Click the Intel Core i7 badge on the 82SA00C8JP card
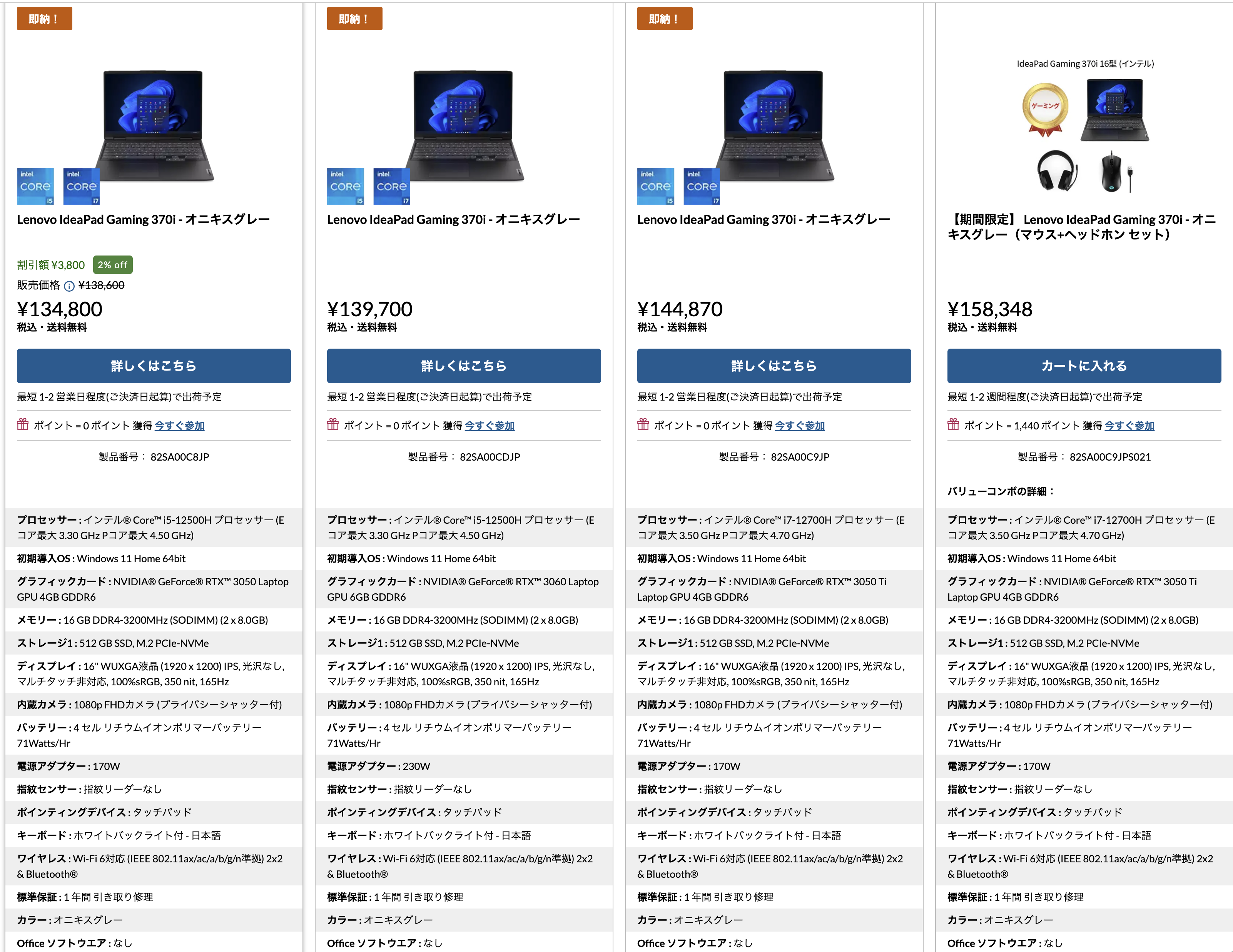This screenshot has height=952, width=1233. (82, 186)
